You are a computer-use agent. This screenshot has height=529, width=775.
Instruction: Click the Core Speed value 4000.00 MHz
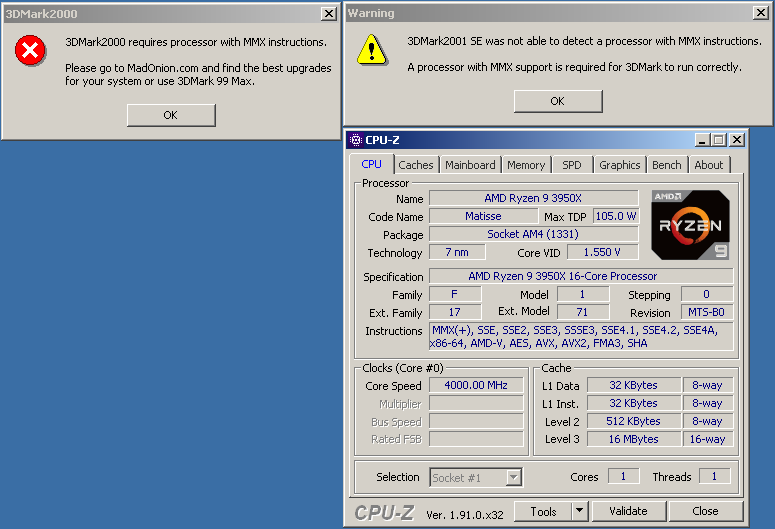pyautogui.click(x=476, y=385)
